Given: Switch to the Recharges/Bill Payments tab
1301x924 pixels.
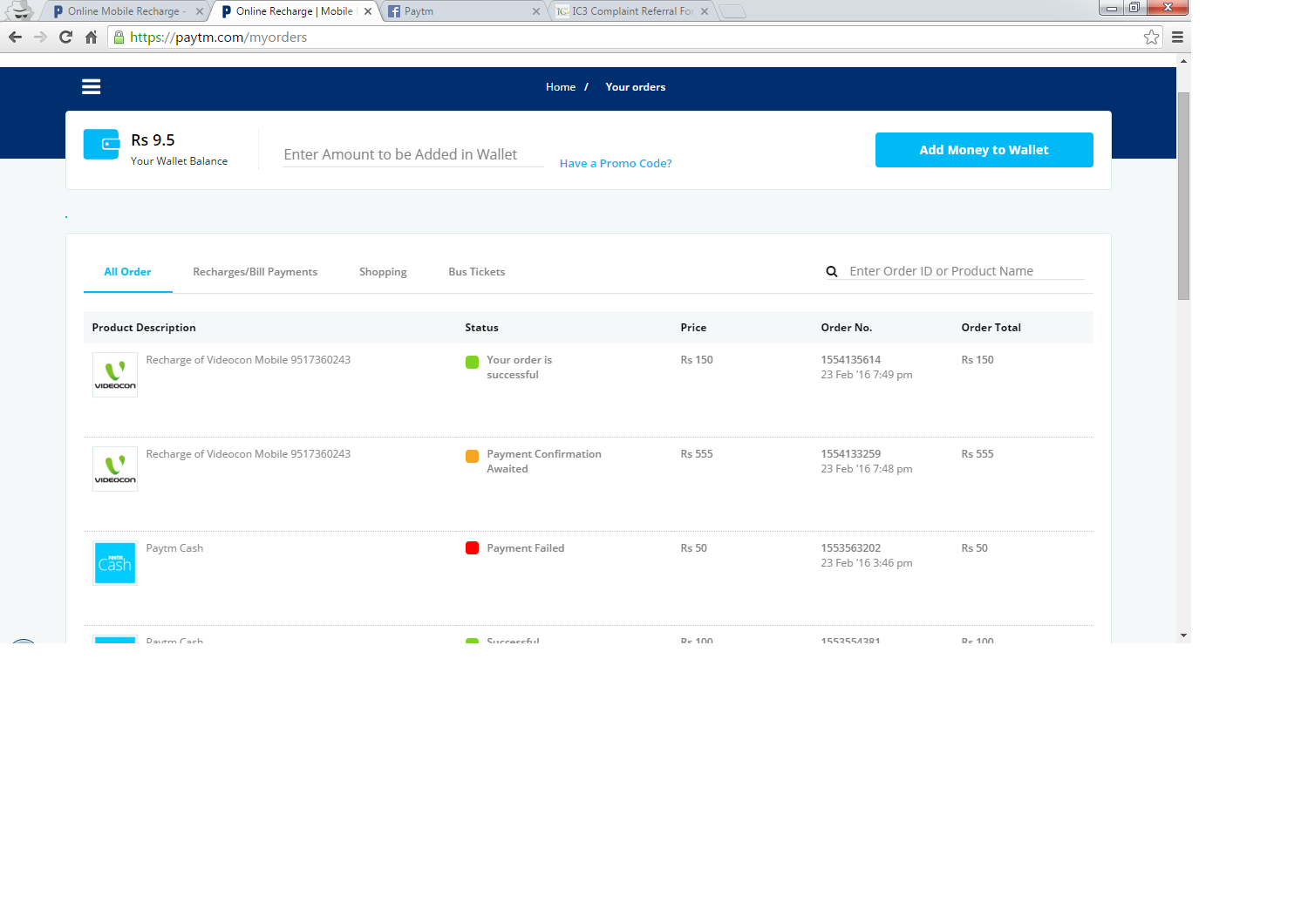Looking at the screenshot, I should (255, 272).
